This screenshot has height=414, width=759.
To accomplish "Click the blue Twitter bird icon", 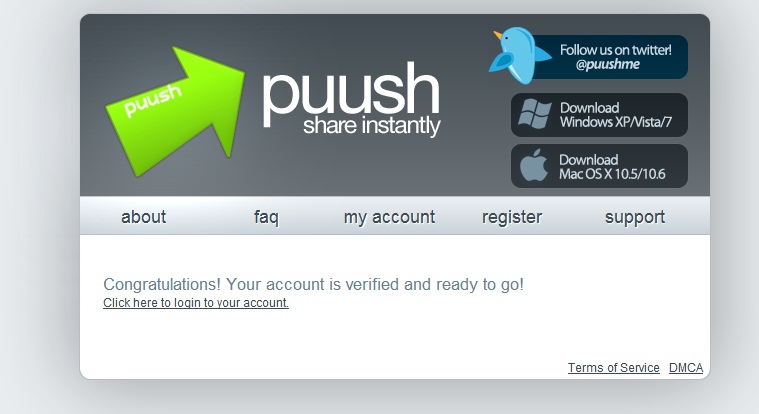I will point(519,56).
